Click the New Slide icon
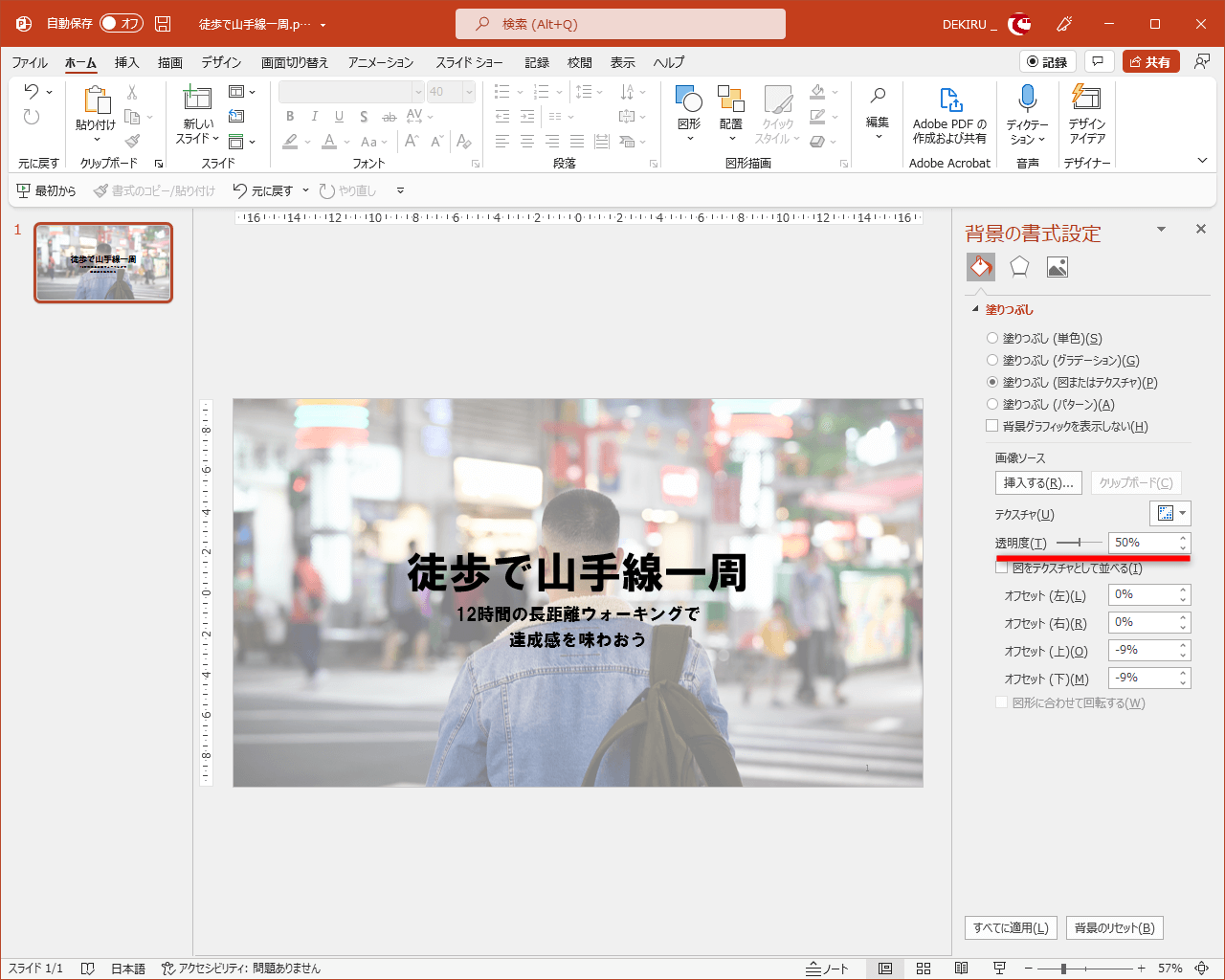 (x=198, y=99)
